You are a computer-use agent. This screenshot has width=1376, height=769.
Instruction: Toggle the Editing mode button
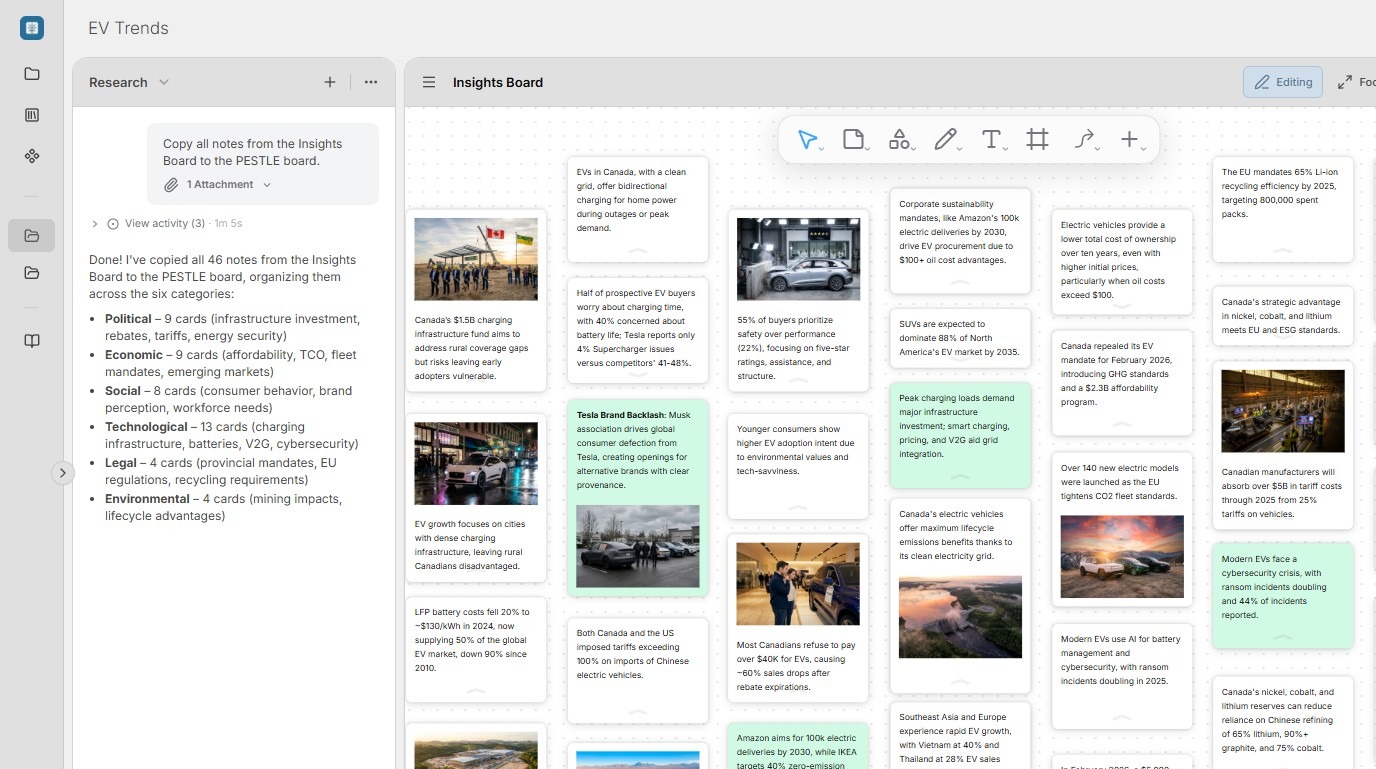point(1283,82)
